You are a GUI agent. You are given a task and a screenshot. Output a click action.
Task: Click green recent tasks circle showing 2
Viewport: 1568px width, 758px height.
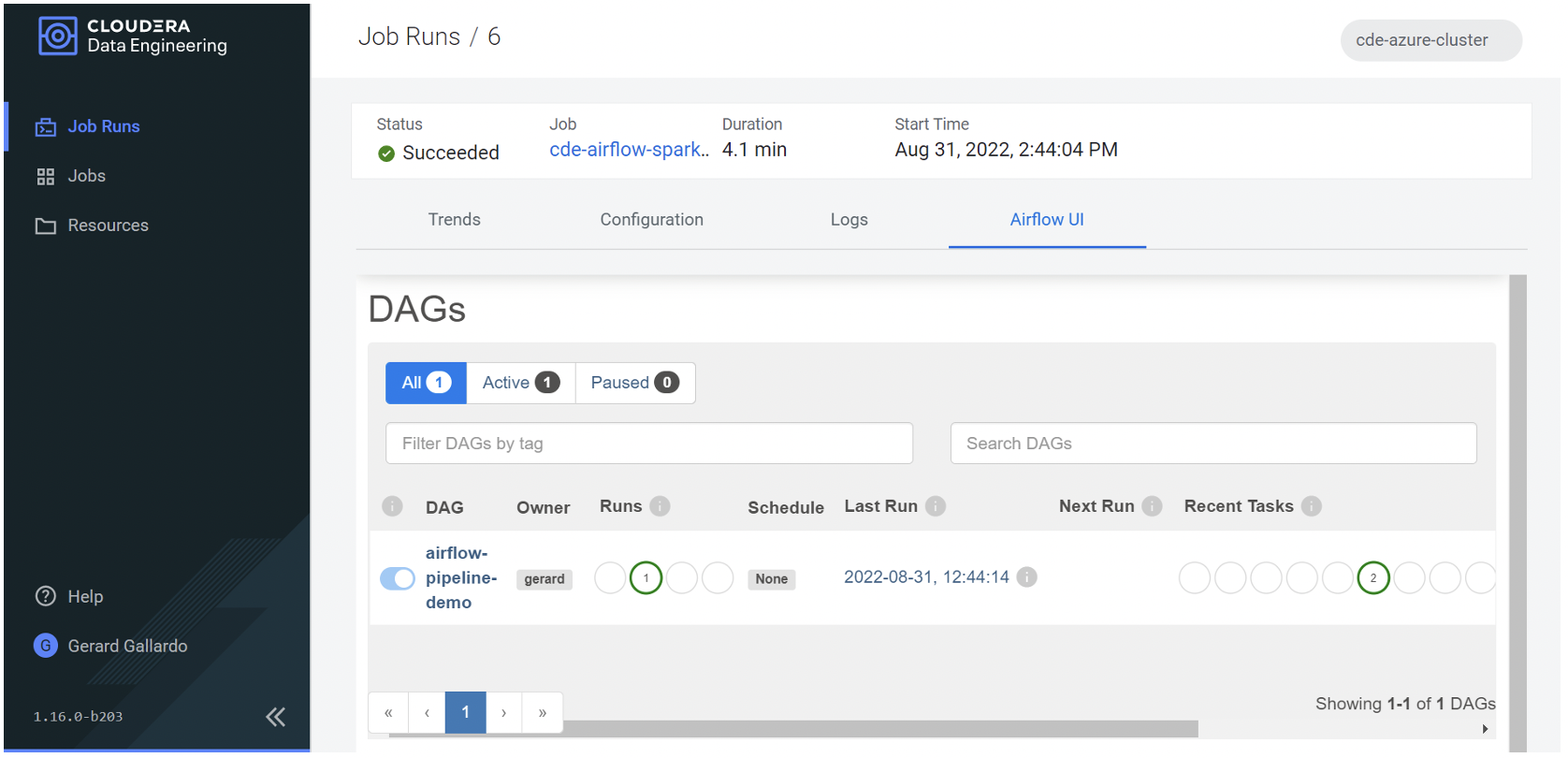click(x=1373, y=578)
